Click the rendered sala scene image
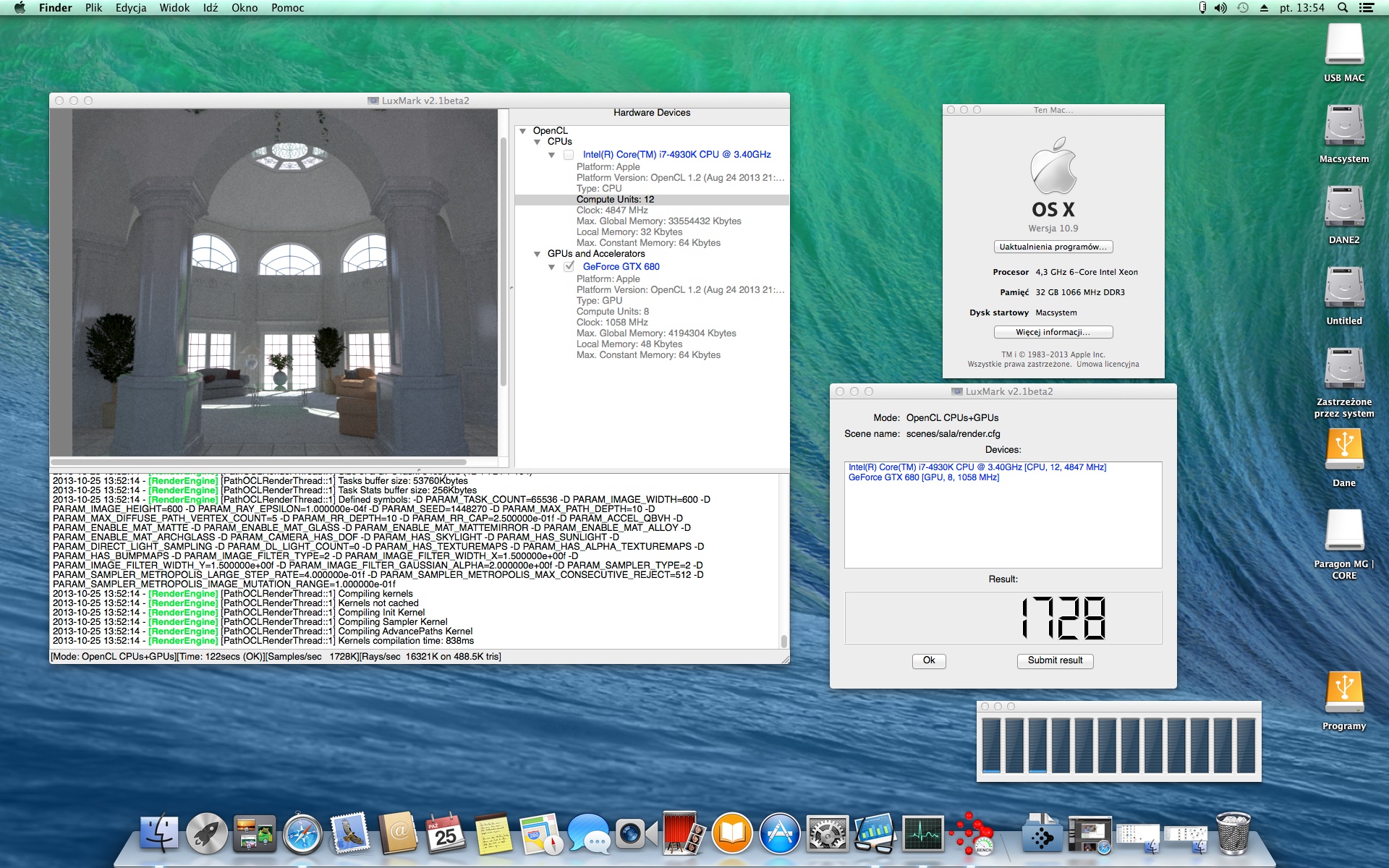The height and width of the screenshot is (868, 1389). click(284, 282)
